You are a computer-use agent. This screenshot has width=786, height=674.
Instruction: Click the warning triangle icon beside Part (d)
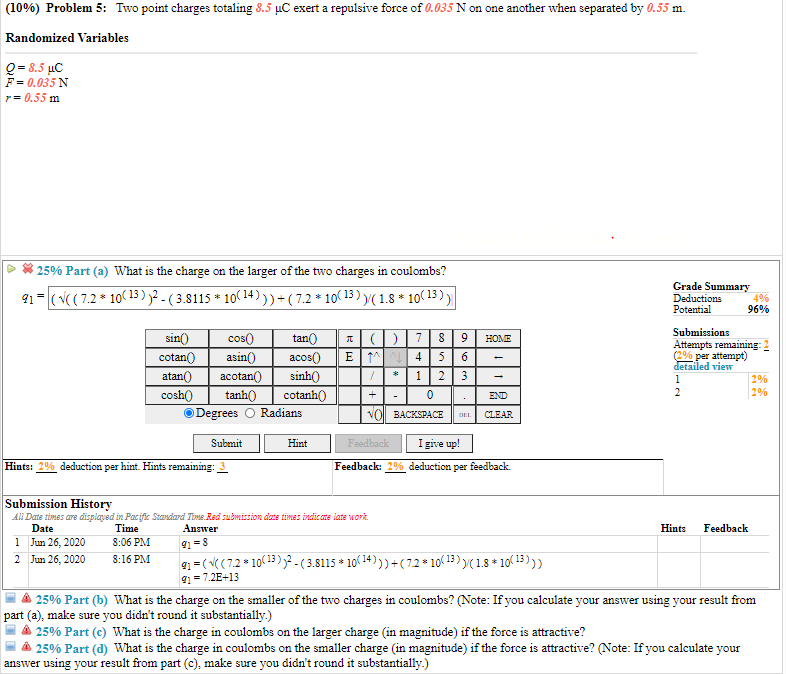click(x=27, y=646)
